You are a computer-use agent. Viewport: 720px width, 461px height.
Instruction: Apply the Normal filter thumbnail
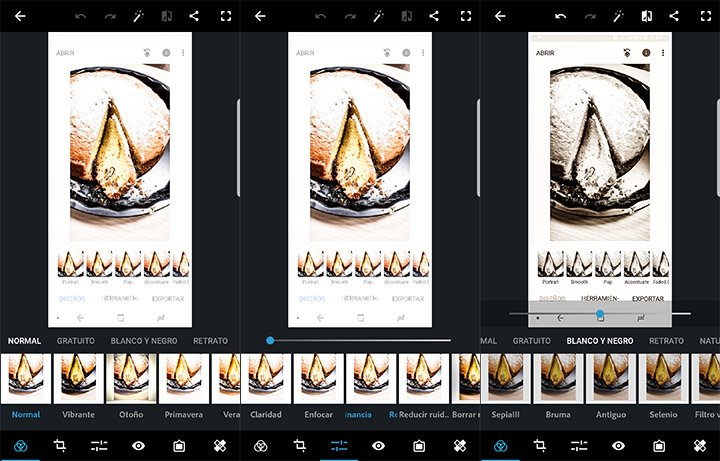pos(26,378)
